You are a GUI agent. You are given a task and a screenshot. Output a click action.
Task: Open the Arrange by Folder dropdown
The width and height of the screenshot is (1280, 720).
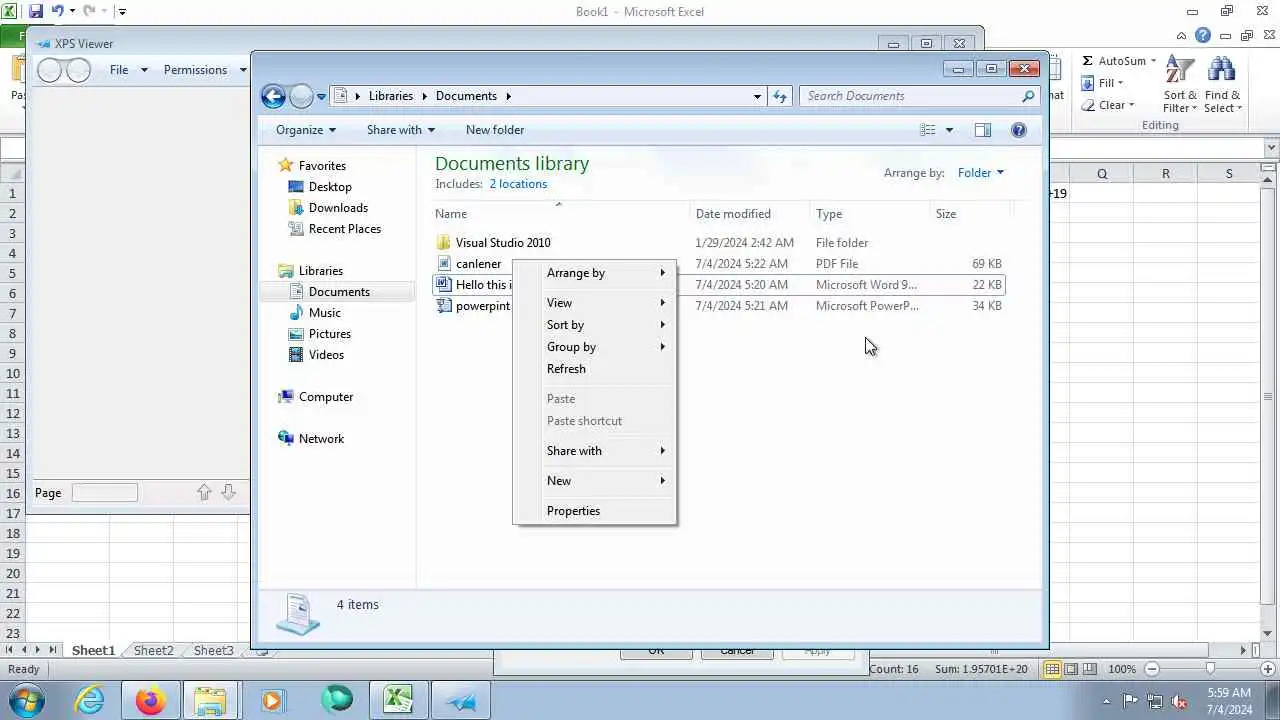(x=980, y=173)
